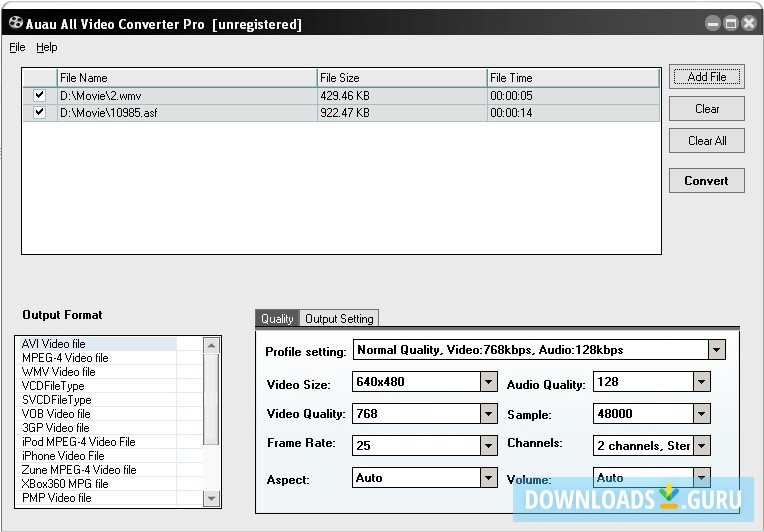Select XBox360 MPG file output format
Image resolution: width=764 pixels, height=532 pixels.
point(96,484)
